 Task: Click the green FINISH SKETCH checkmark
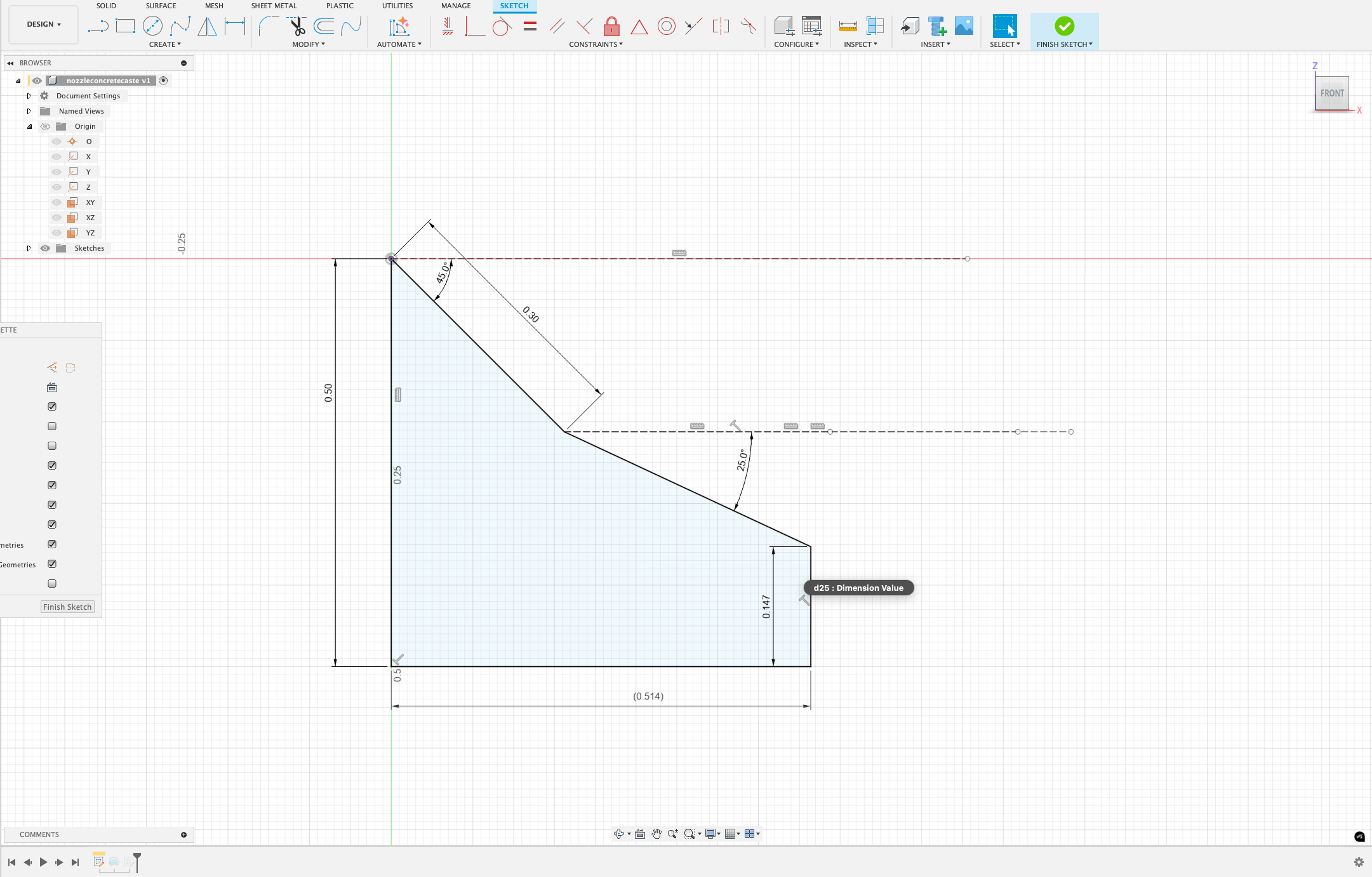click(1064, 26)
